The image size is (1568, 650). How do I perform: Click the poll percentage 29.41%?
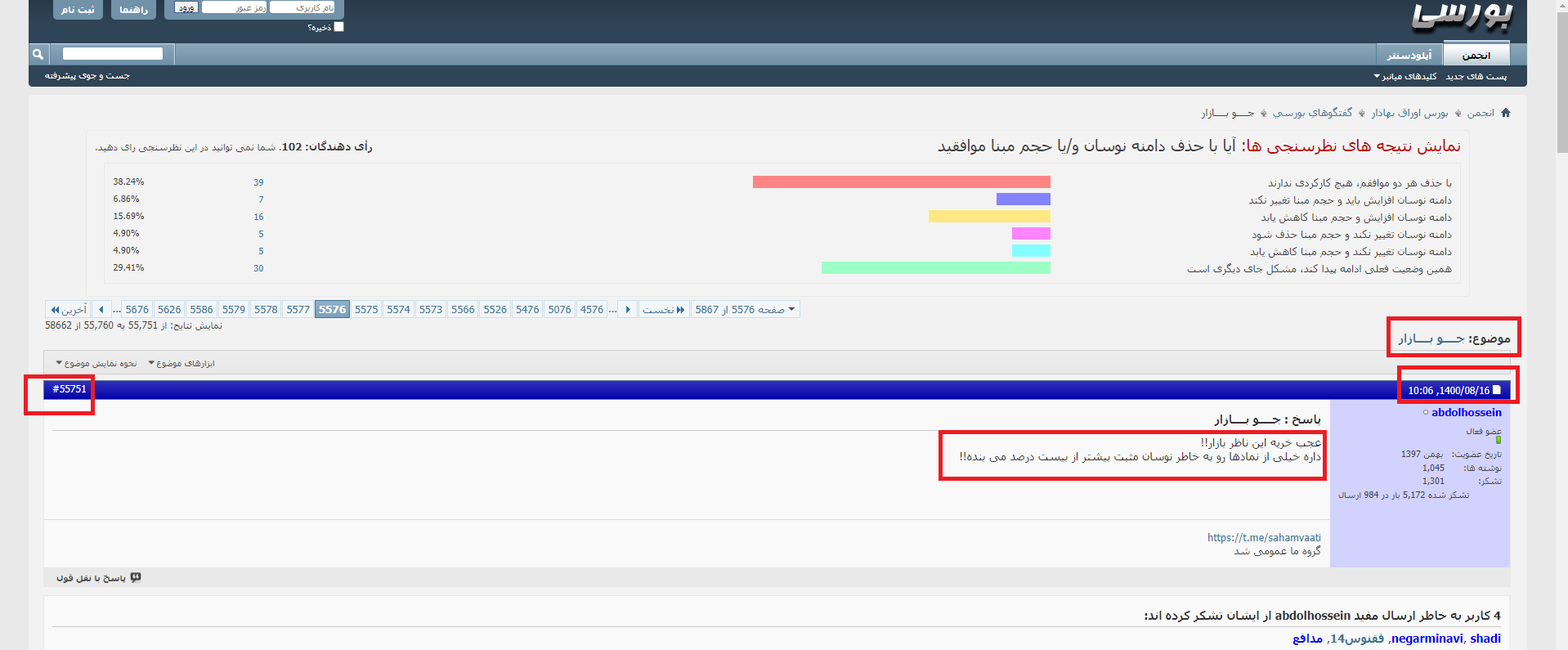click(128, 267)
